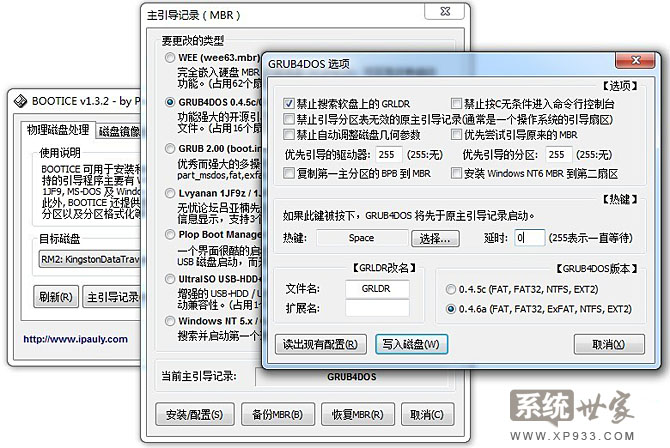The width and height of the screenshot is (670, 448).
Task: Enable 禁止按C无条件进入命令行控制台 option
Action: click(x=456, y=103)
